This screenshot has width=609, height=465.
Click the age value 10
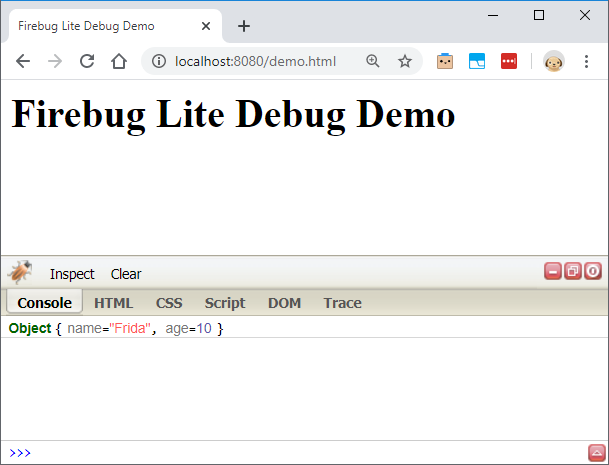click(204, 328)
